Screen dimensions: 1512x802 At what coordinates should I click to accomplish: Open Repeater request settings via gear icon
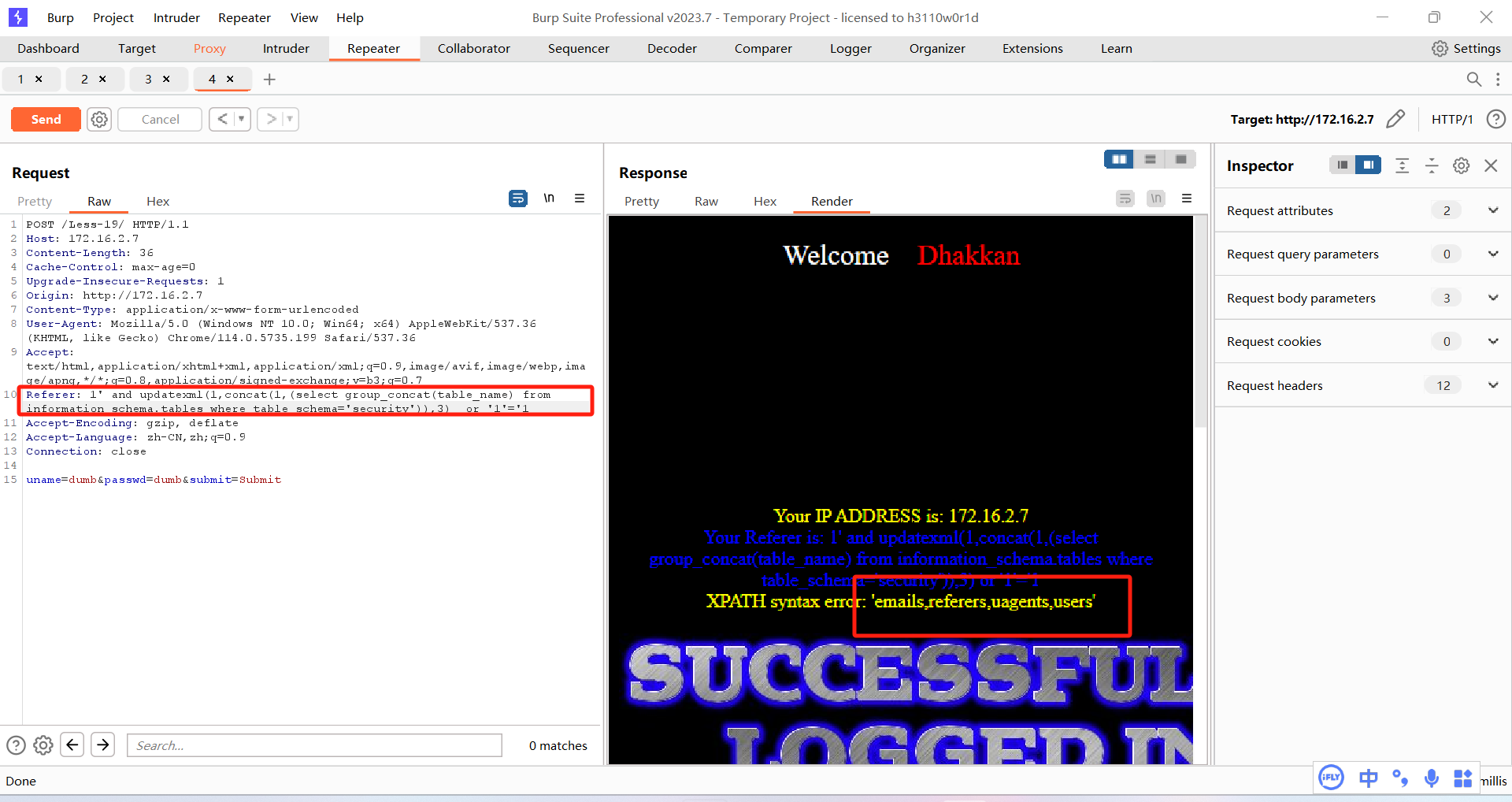tap(98, 119)
